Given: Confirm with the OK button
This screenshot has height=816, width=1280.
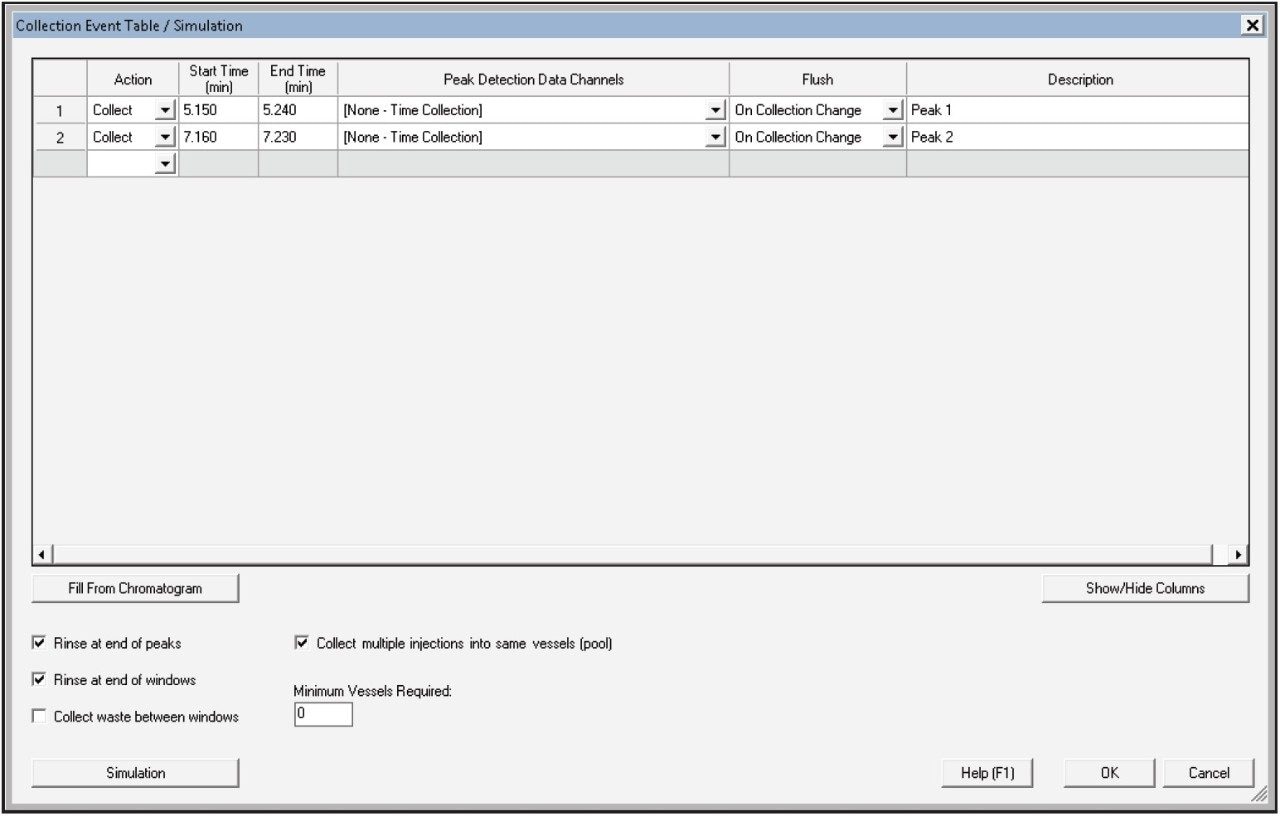Looking at the screenshot, I should pyautogui.click(x=1110, y=773).
